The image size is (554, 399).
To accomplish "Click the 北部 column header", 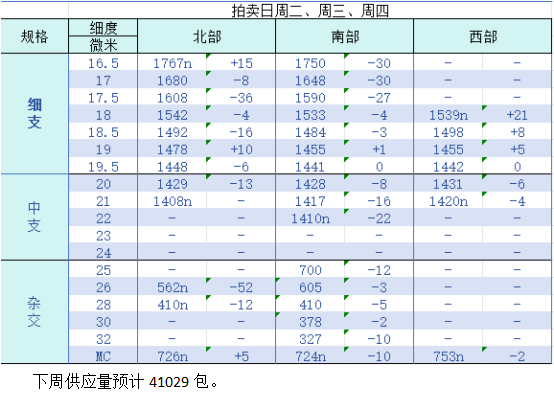I will (x=207, y=36).
